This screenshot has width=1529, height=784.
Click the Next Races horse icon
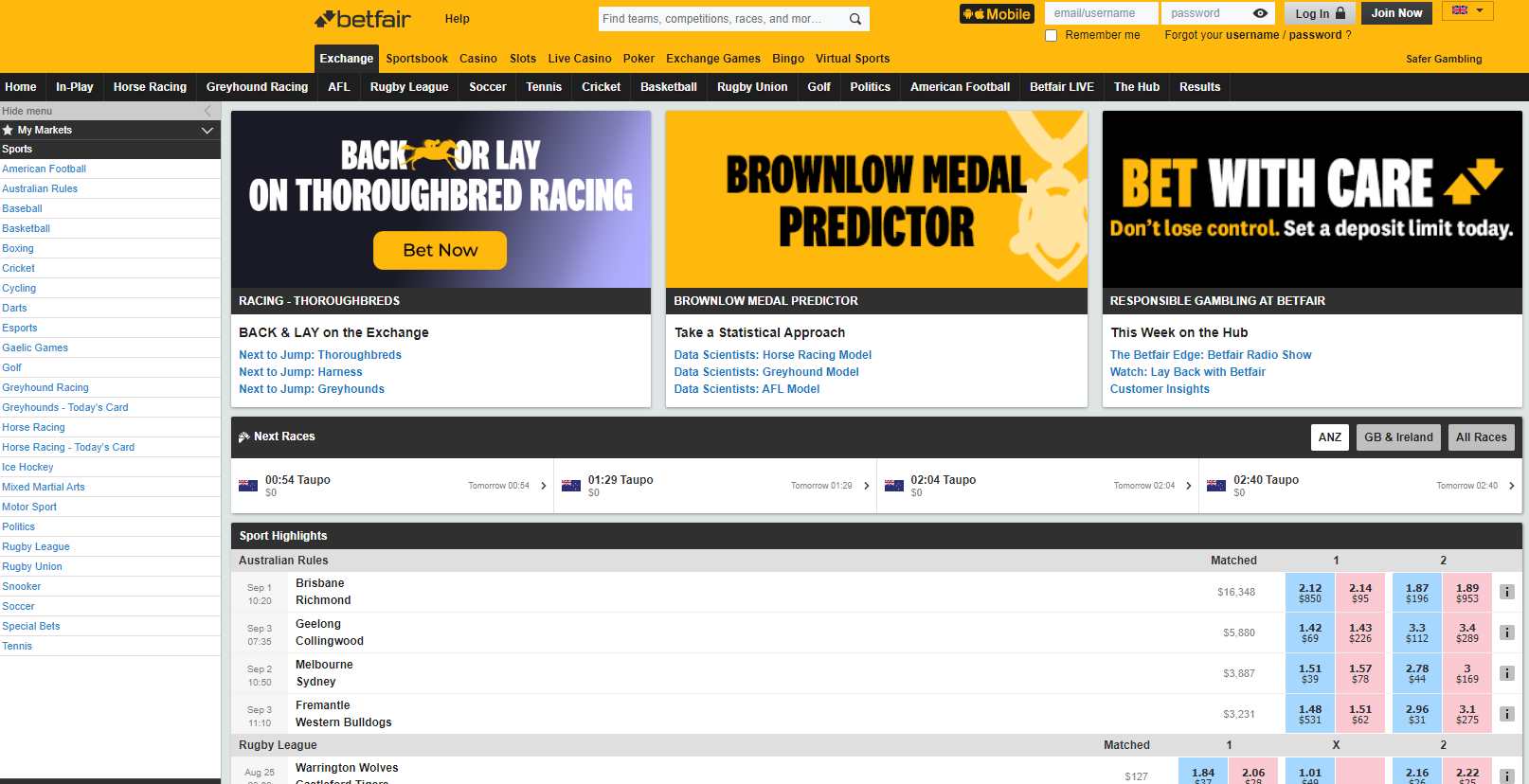point(244,437)
